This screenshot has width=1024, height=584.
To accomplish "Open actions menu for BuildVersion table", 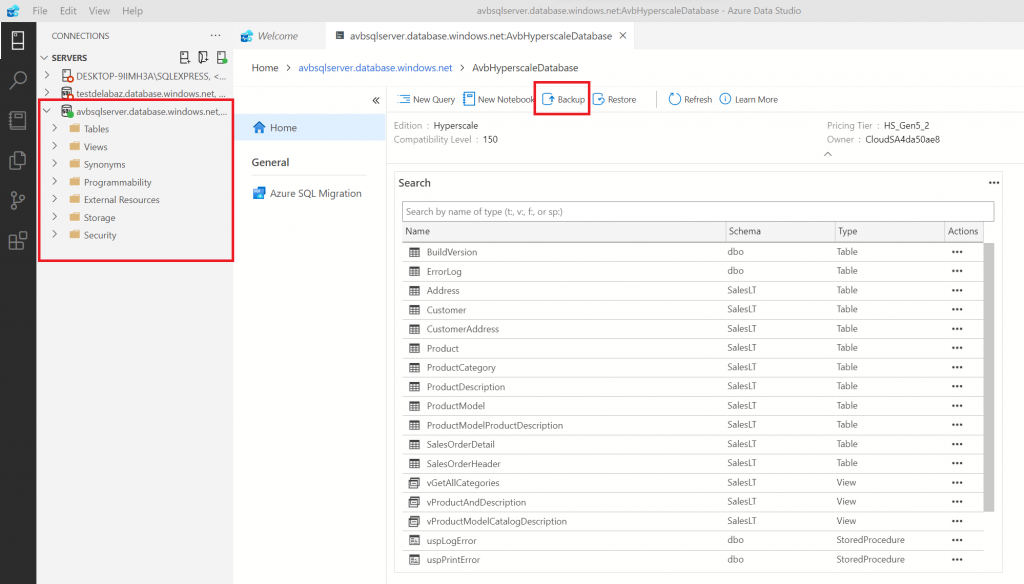I will tap(957, 252).
